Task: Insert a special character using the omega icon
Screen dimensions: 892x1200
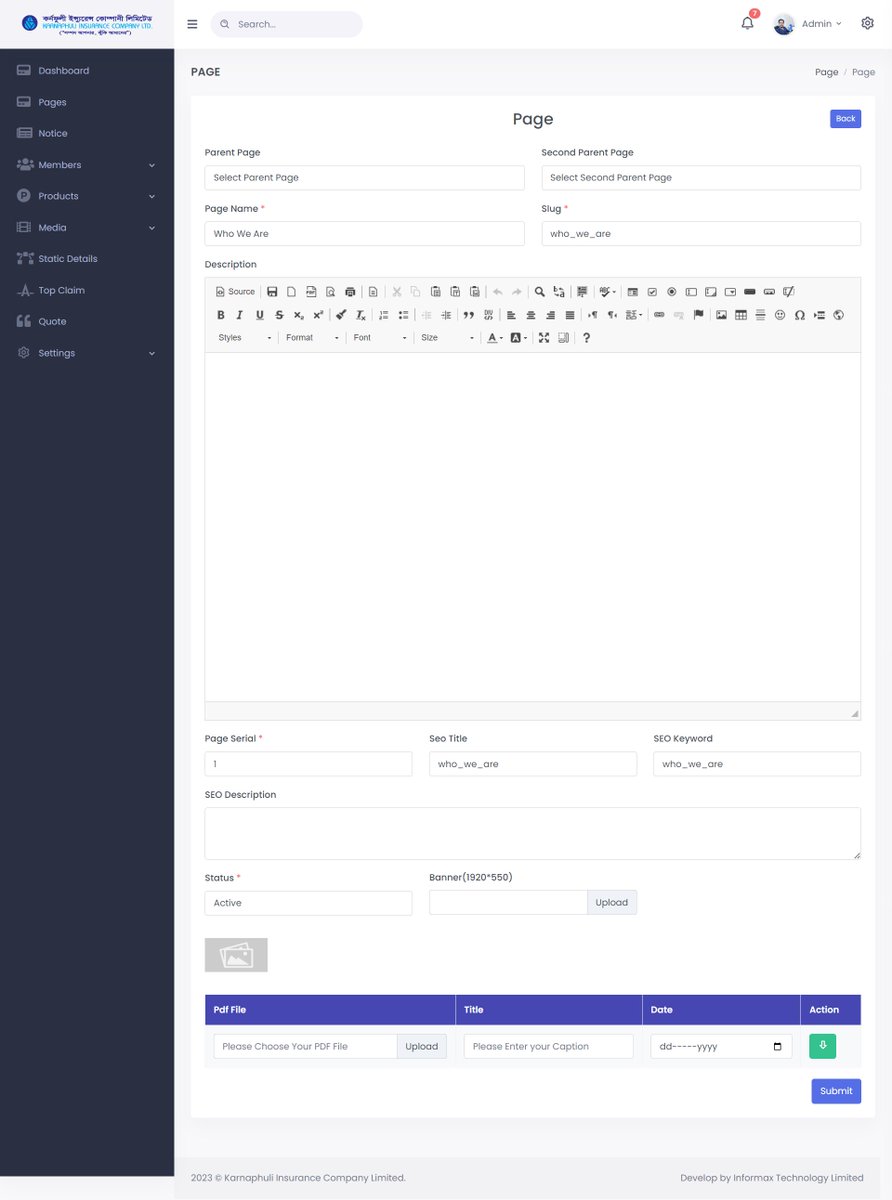Action: (x=797, y=313)
